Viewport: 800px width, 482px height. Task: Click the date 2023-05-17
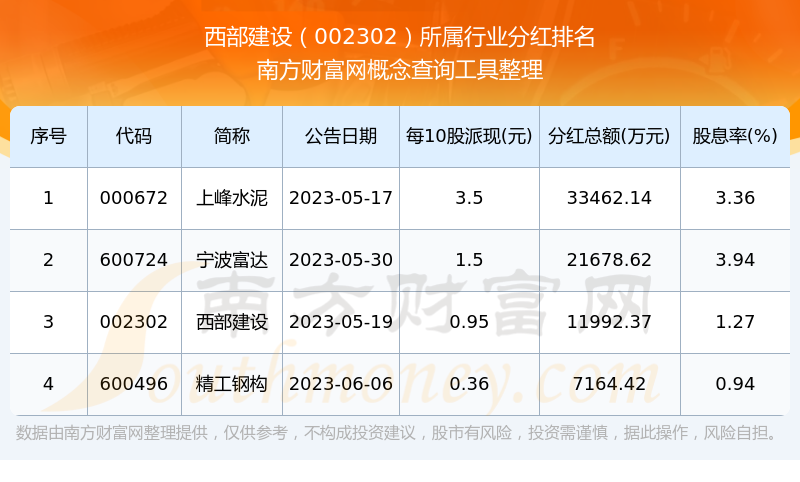click(341, 198)
